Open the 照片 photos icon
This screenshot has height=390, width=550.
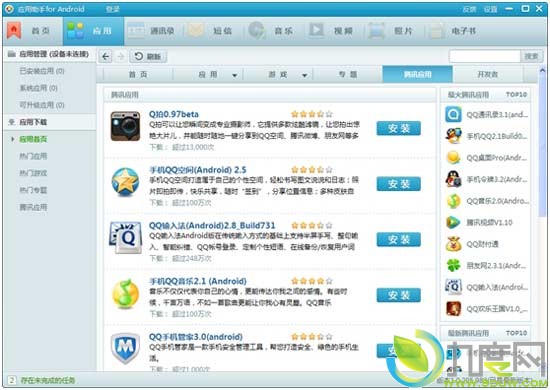[x=376, y=31]
